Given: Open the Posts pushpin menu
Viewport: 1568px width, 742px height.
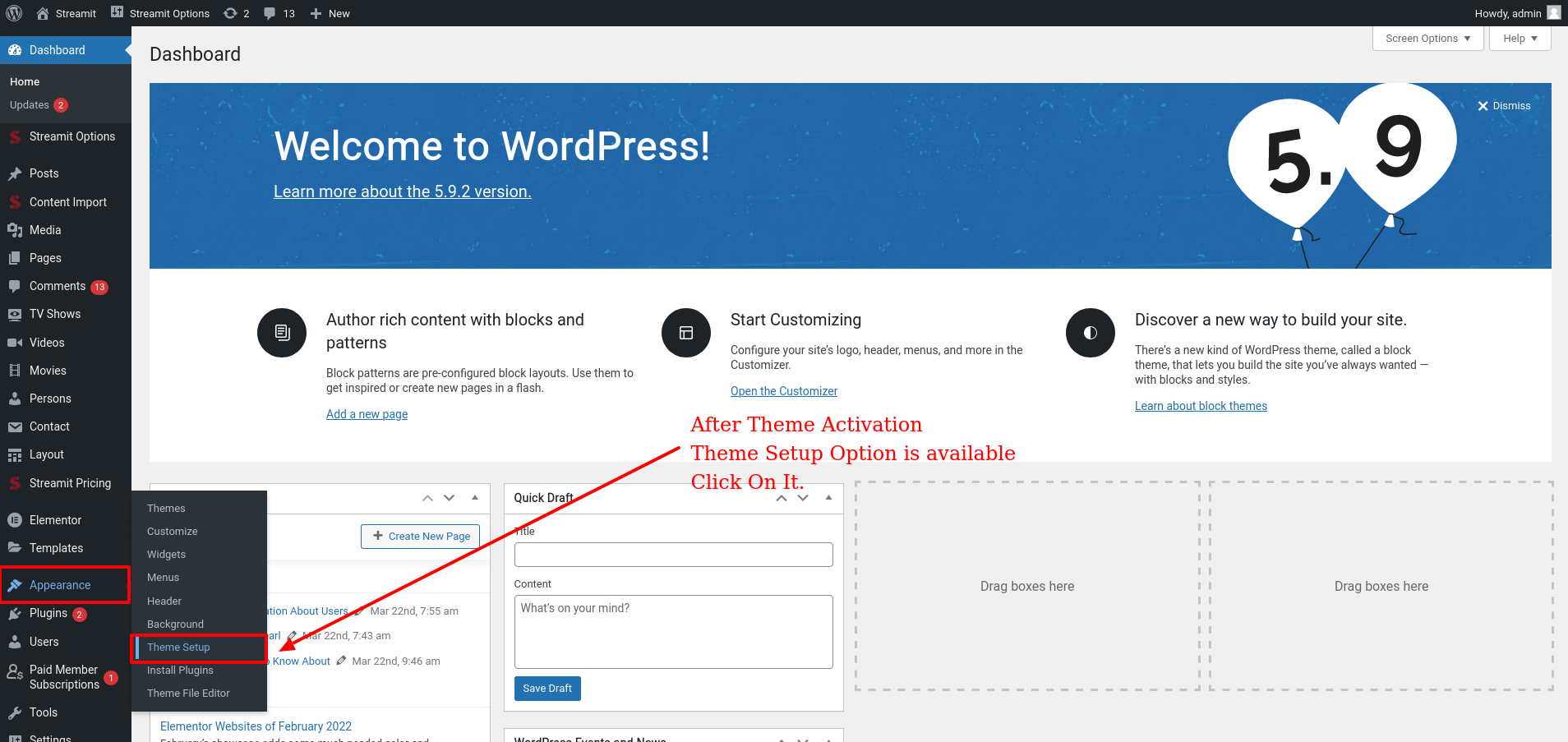Looking at the screenshot, I should [66, 173].
